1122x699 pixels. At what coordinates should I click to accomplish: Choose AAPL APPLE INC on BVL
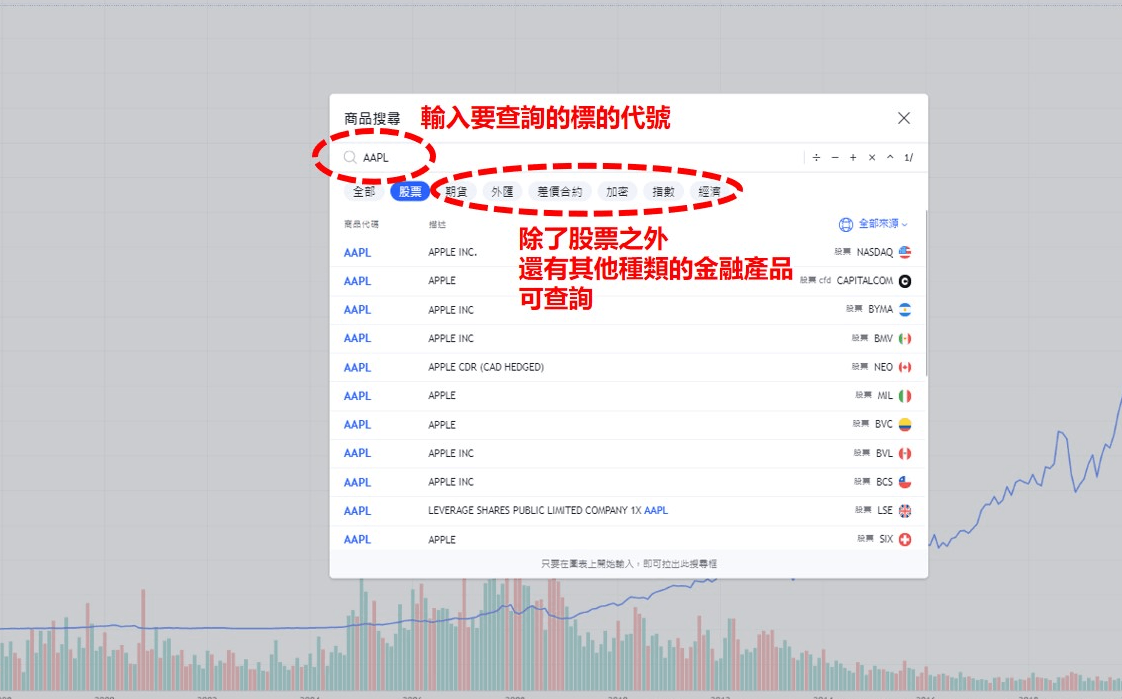click(x=628, y=453)
